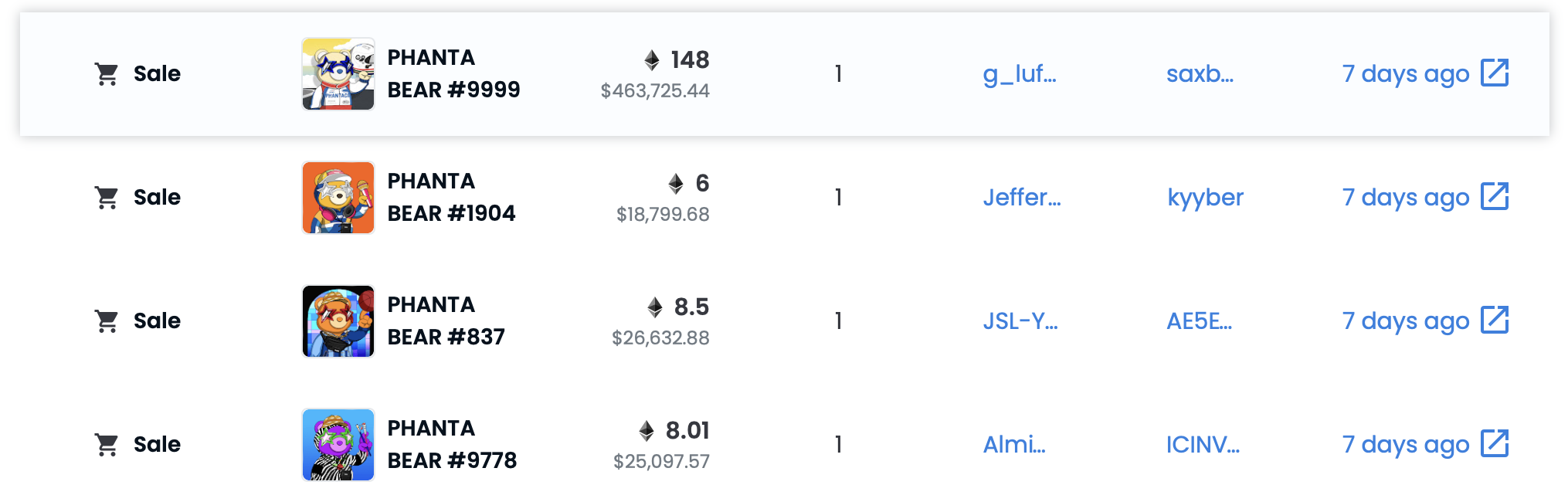Open seller profile Jeffer...

(1021, 198)
